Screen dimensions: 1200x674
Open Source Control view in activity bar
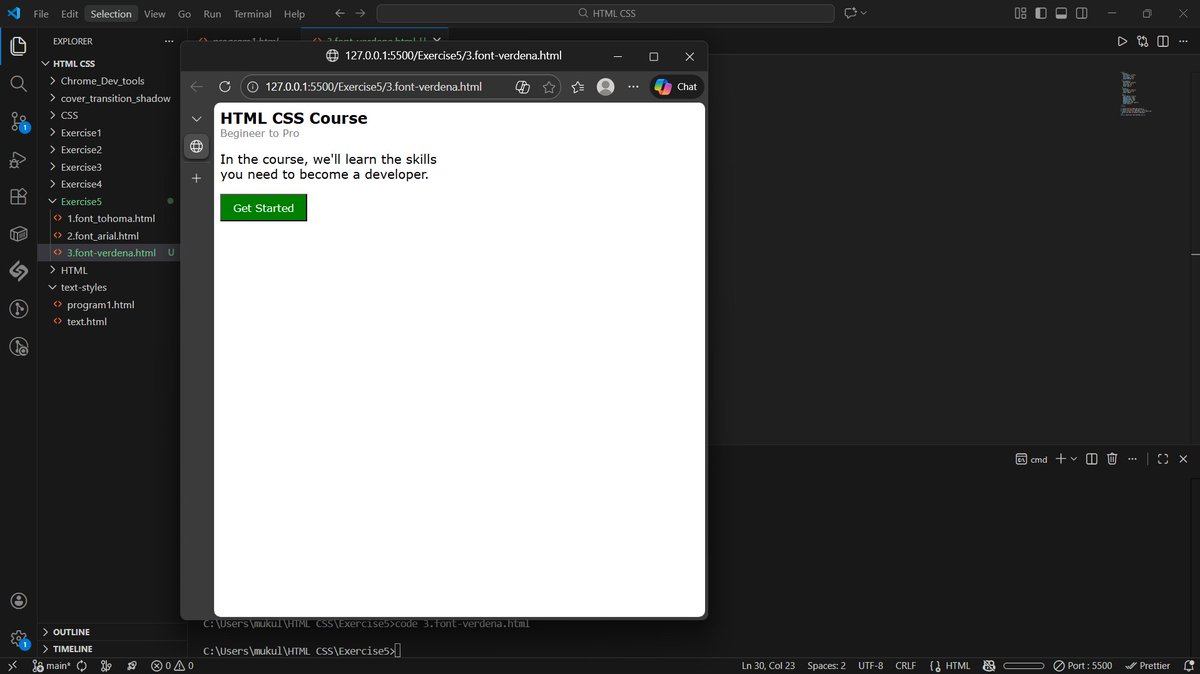18,121
